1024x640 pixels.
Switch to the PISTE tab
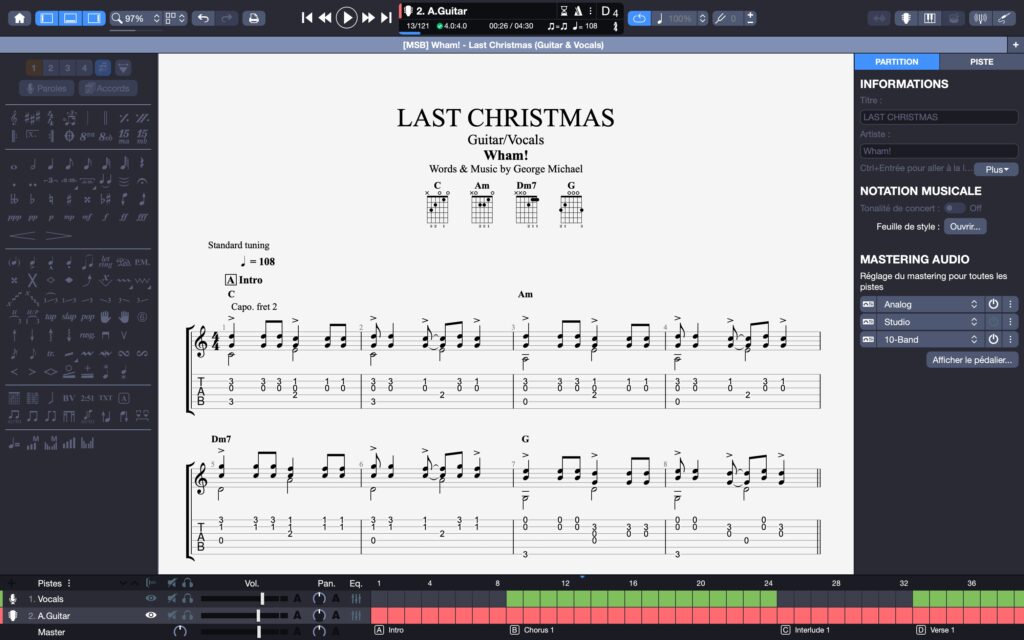[981, 61]
